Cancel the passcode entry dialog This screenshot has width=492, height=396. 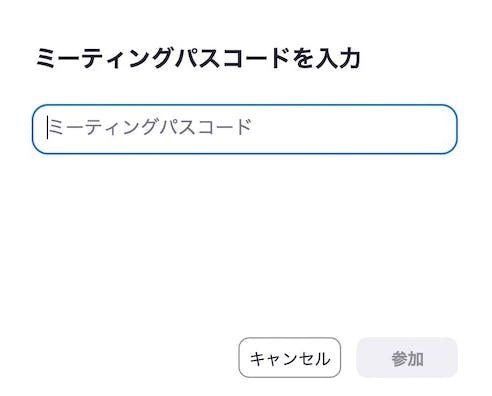[290, 357]
